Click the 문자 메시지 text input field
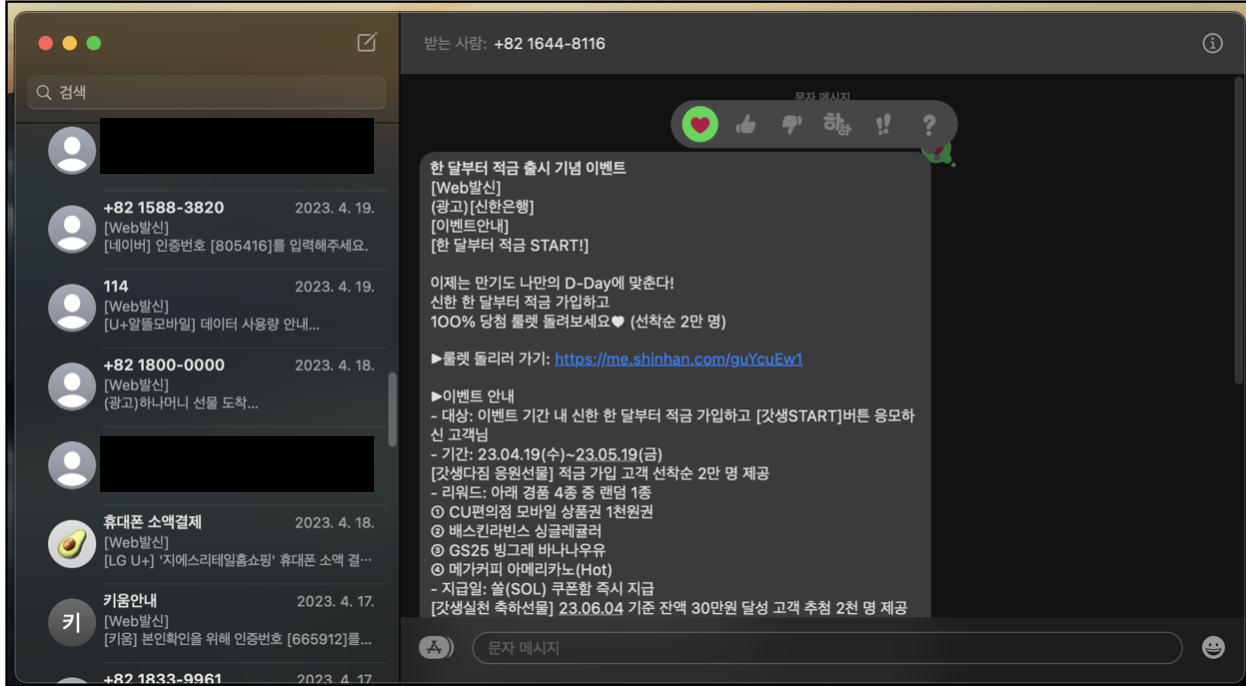Image resolution: width=1246 pixels, height=686 pixels. 827,648
